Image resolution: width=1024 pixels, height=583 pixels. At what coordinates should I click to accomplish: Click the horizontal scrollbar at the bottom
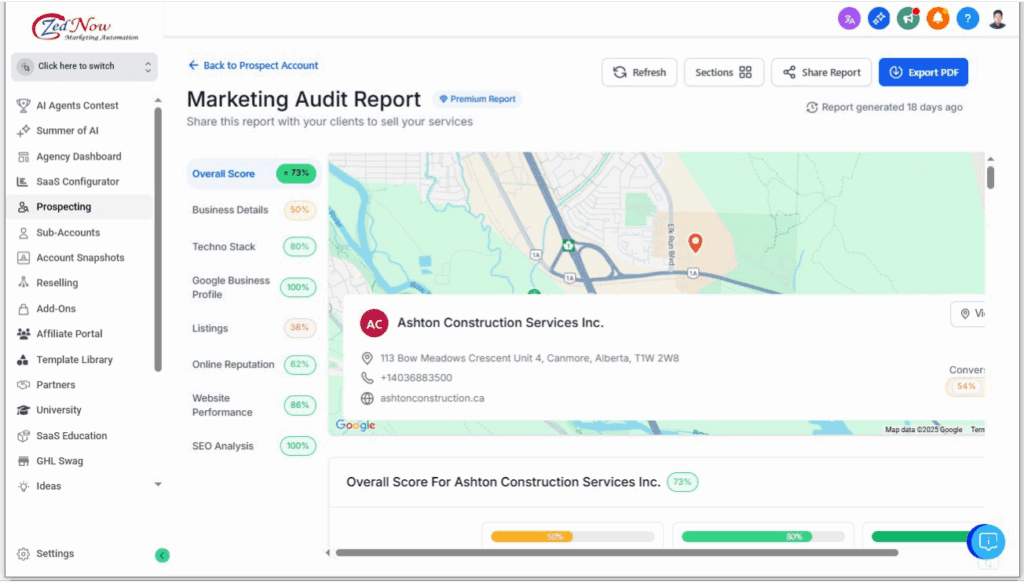pyautogui.click(x=616, y=553)
